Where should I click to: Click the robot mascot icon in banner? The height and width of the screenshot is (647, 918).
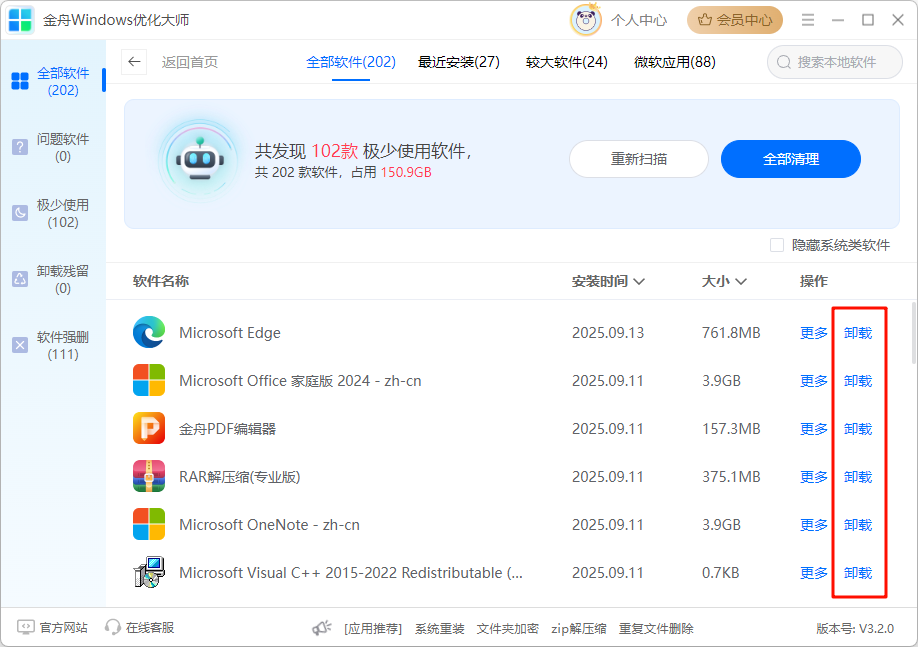click(201, 160)
